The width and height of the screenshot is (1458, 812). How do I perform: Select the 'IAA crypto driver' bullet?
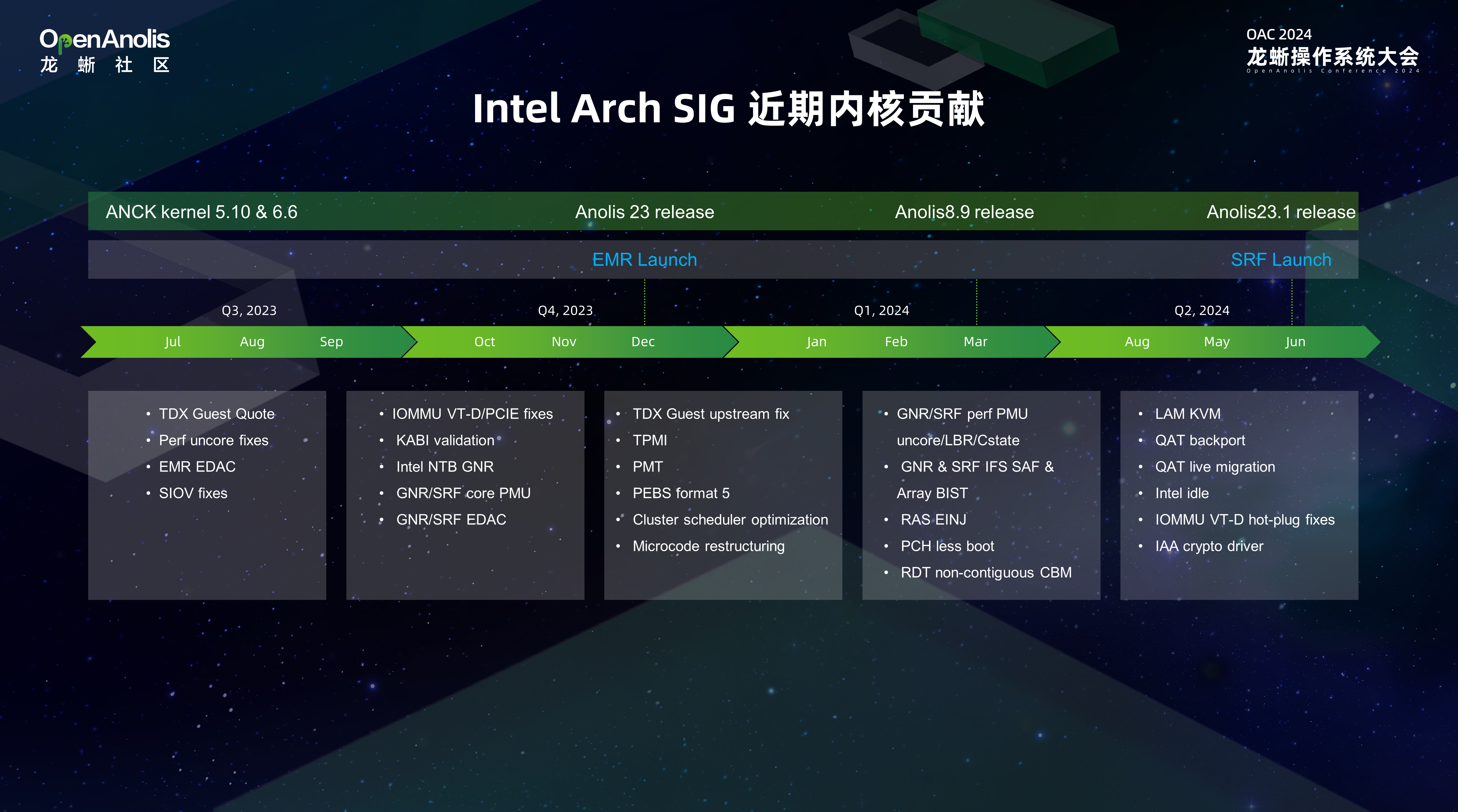pos(1209,547)
